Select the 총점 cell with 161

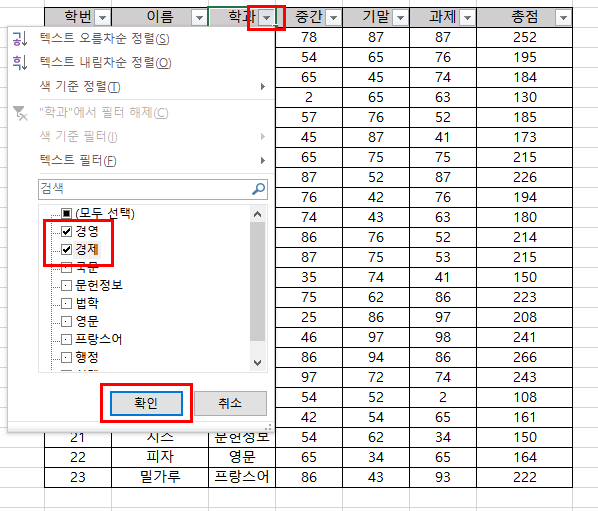click(524, 417)
